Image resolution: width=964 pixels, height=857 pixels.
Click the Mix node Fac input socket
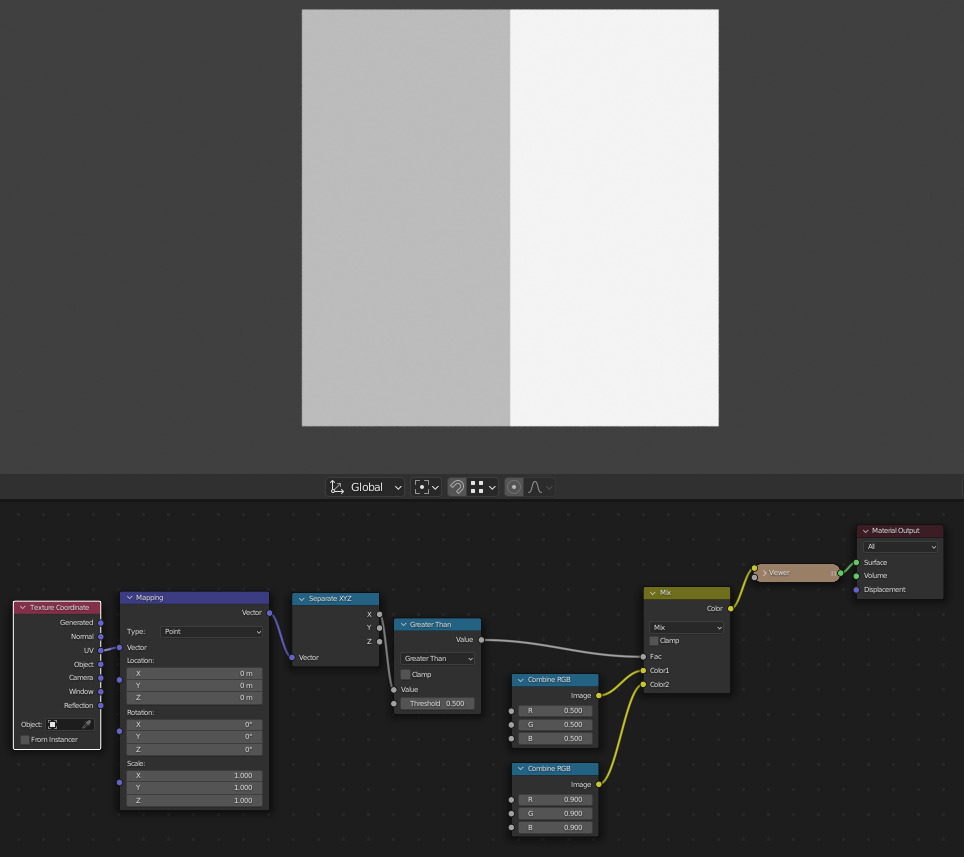click(x=644, y=657)
